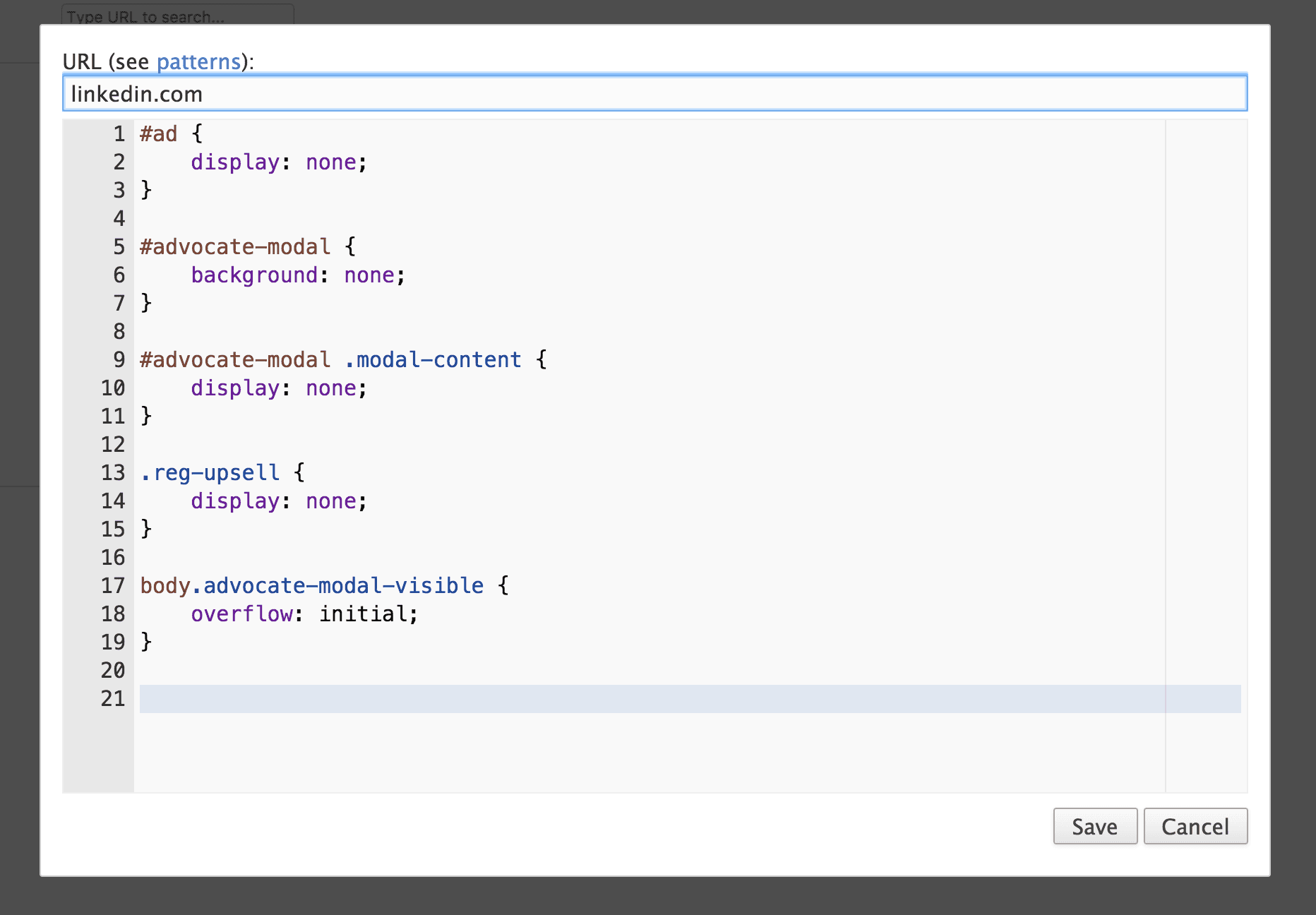
Task: Click the Save button
Action: [x=1094, y=826]
